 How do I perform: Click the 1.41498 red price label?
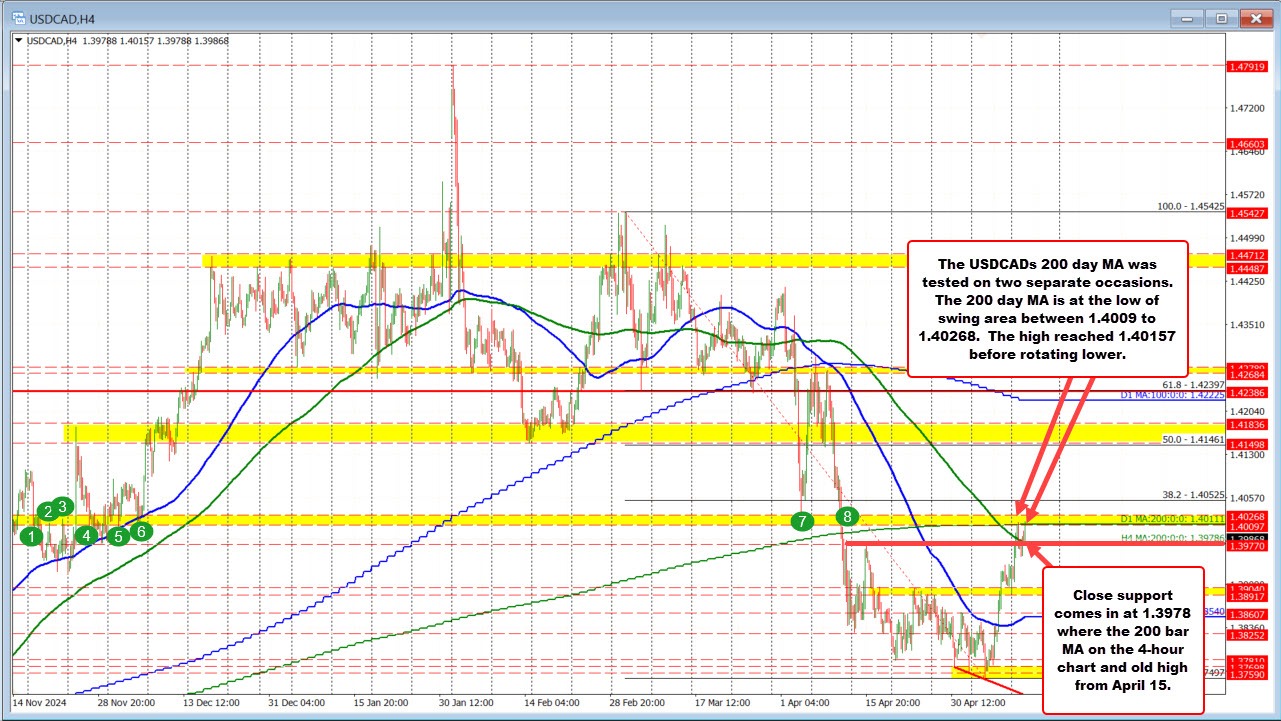pyautogui.click(x=1247, y=445)
